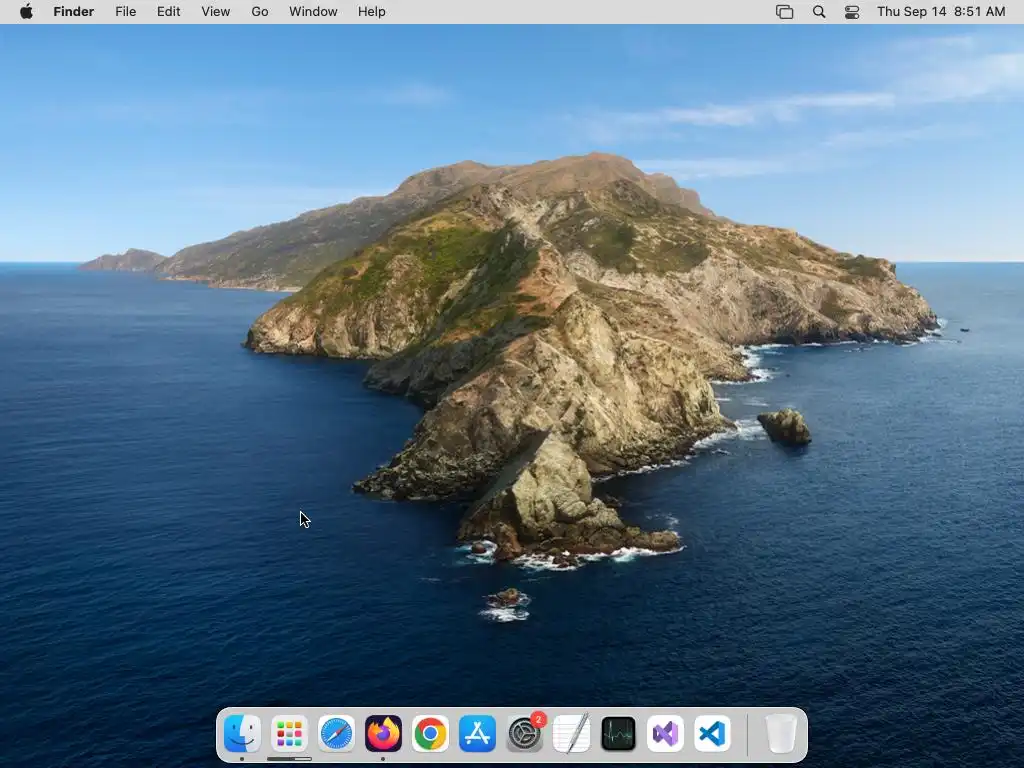
Task: Launch Visual Studio purple icon
Action: click(x=665, y=734)
